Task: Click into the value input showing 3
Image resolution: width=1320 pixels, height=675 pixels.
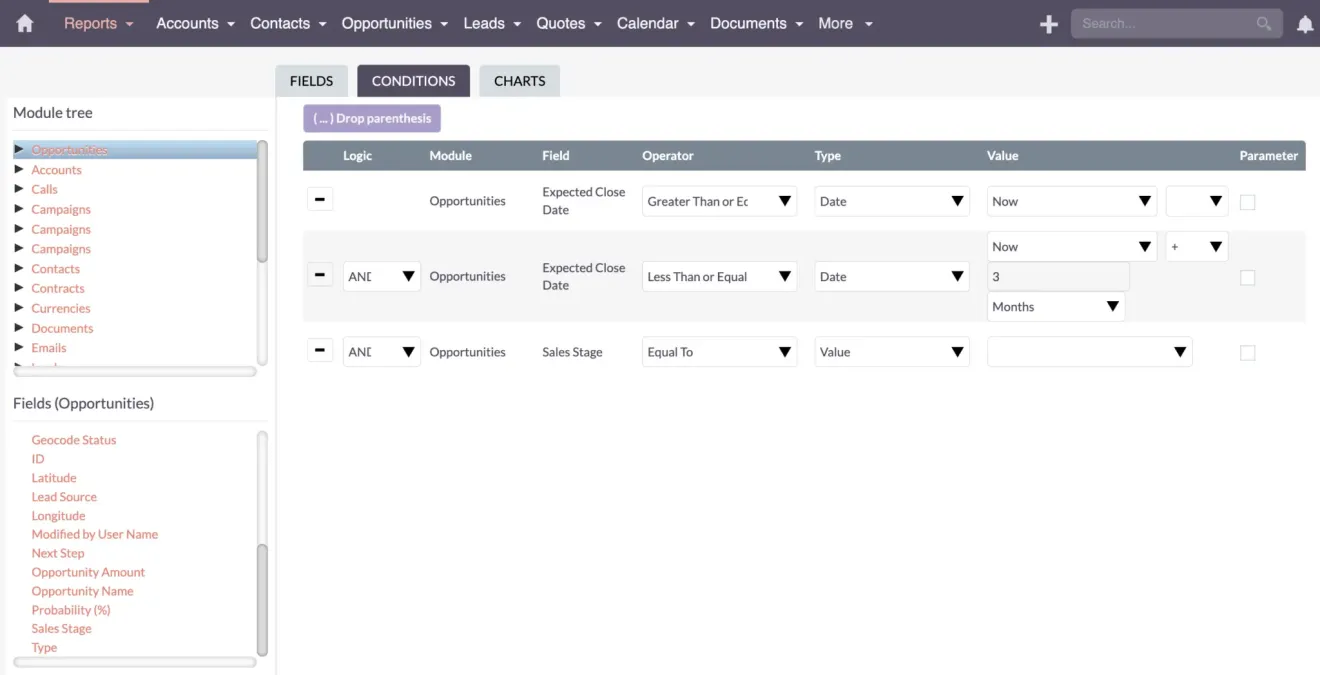Action: coord(1058,276)
